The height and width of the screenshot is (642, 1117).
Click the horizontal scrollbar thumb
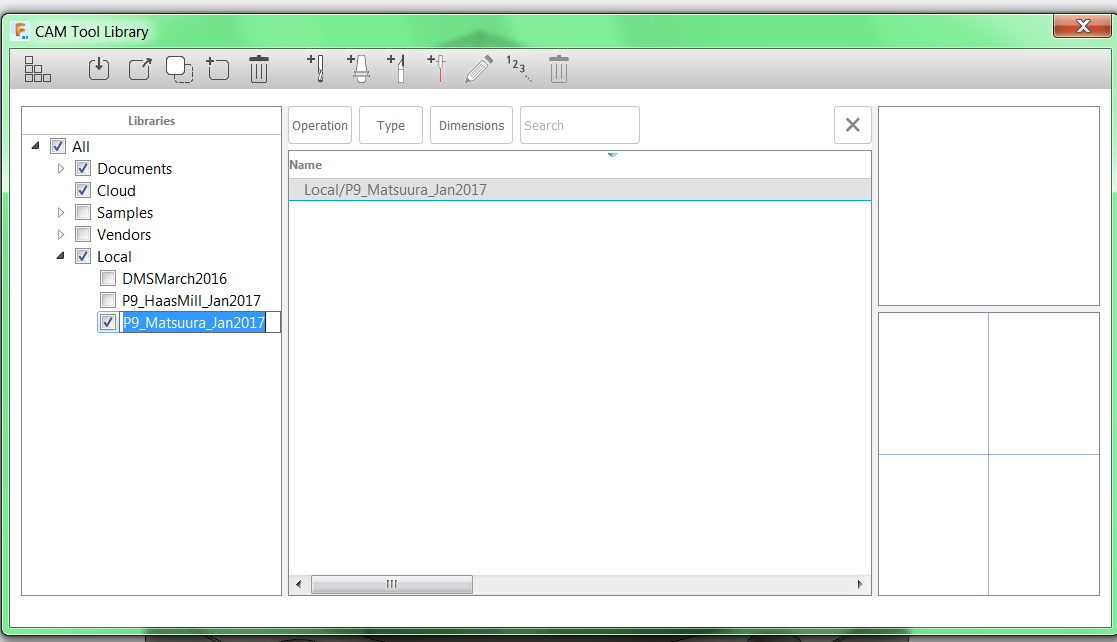(x=392, y=584)
